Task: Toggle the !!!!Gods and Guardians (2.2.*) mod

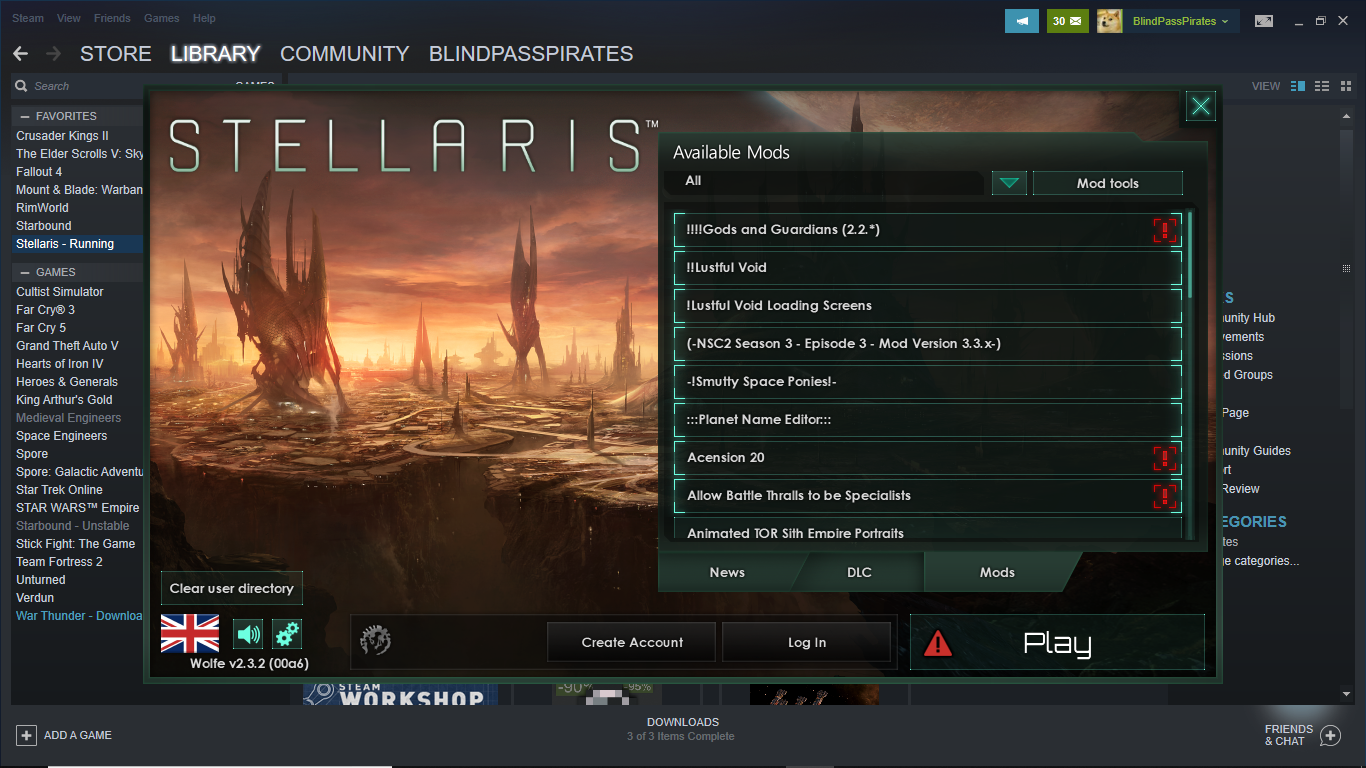Action: (x=927, y=230)
